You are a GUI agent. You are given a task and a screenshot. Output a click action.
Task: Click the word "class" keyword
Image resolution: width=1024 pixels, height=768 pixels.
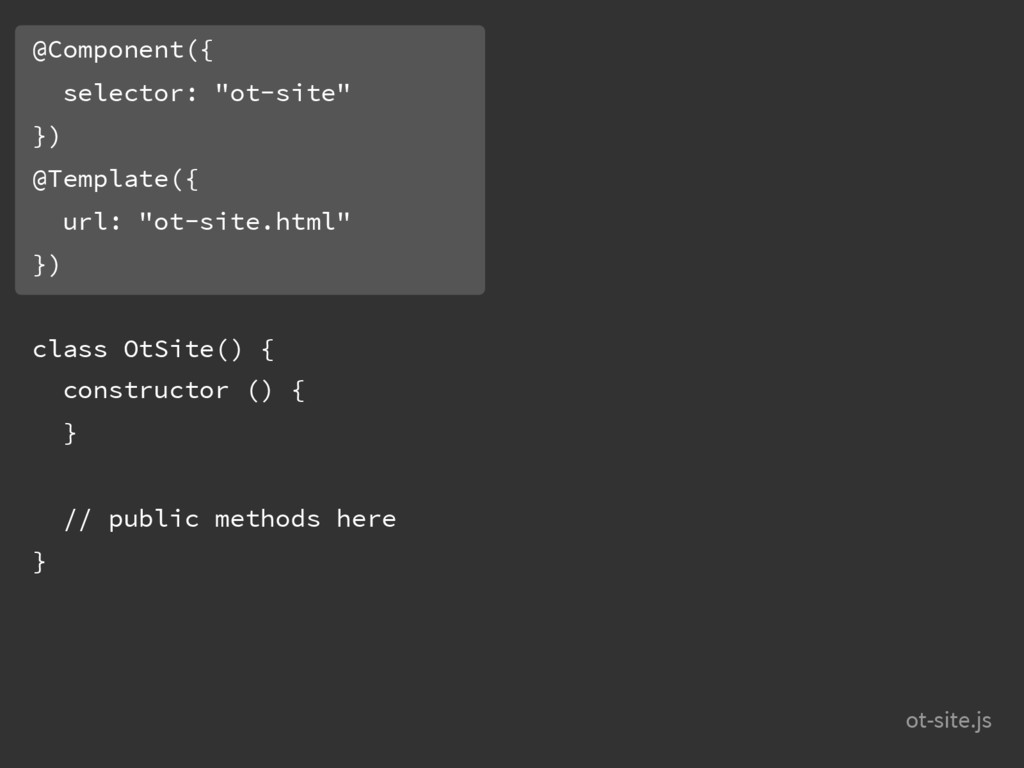[70, 349]
